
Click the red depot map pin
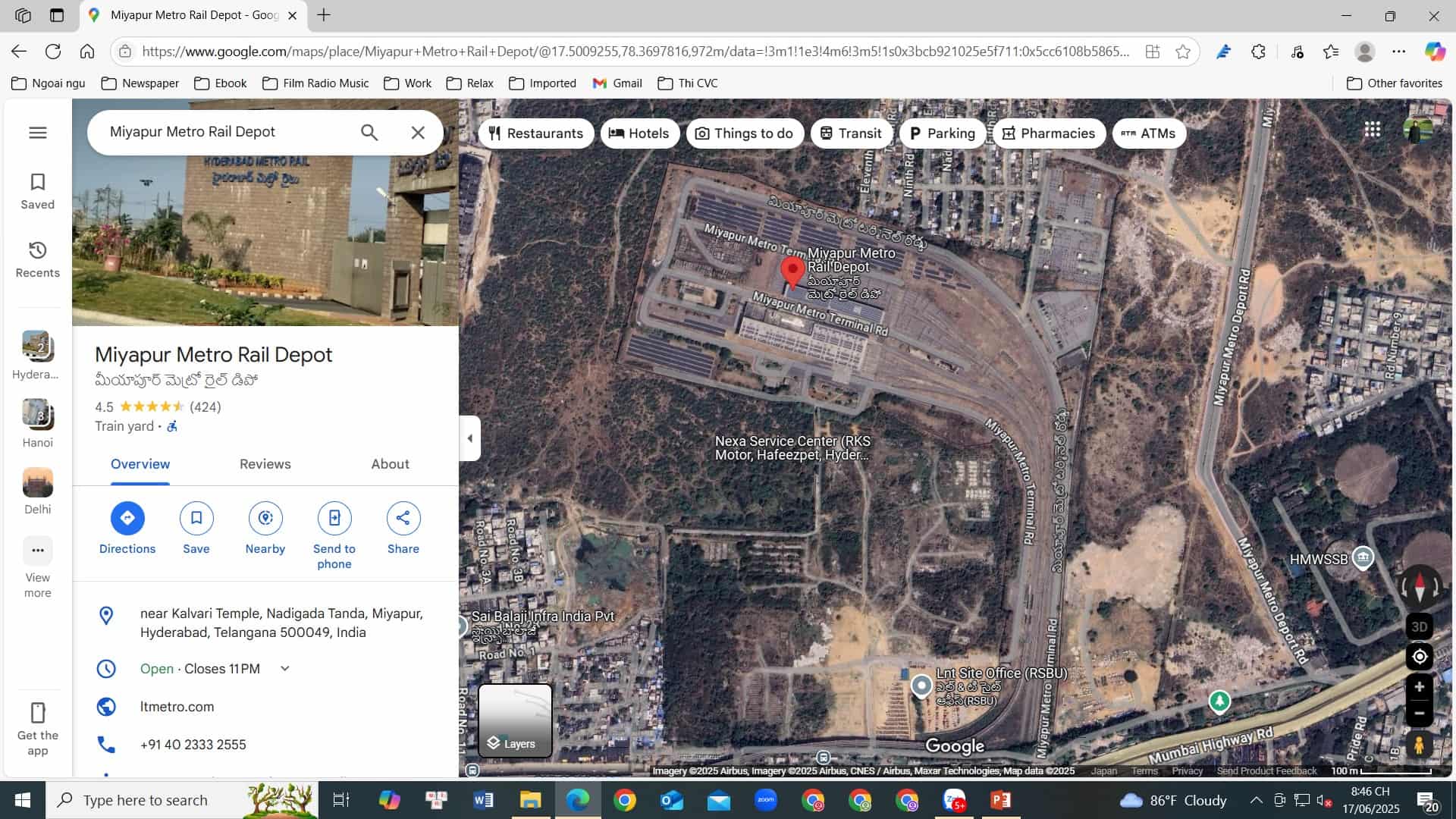coord(792,273)
